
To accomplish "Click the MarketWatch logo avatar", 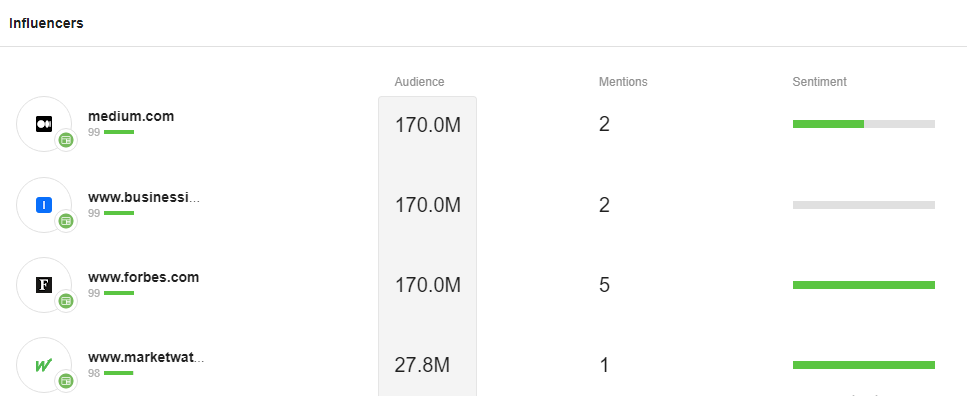I will coord(44,365).
